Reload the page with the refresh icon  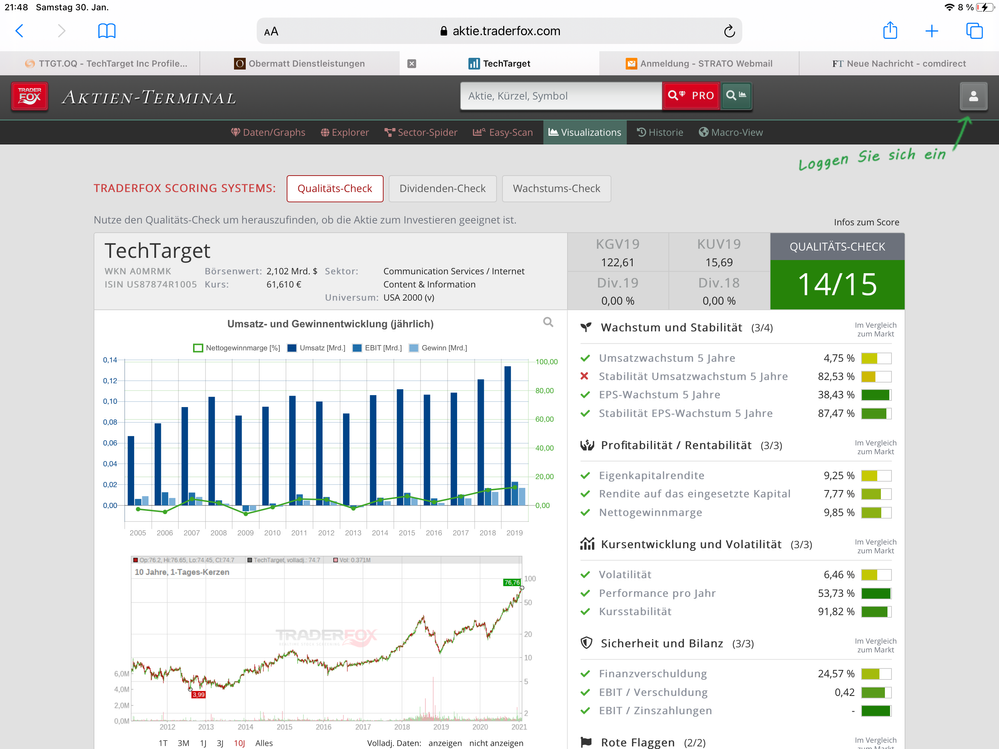(729, 31)
